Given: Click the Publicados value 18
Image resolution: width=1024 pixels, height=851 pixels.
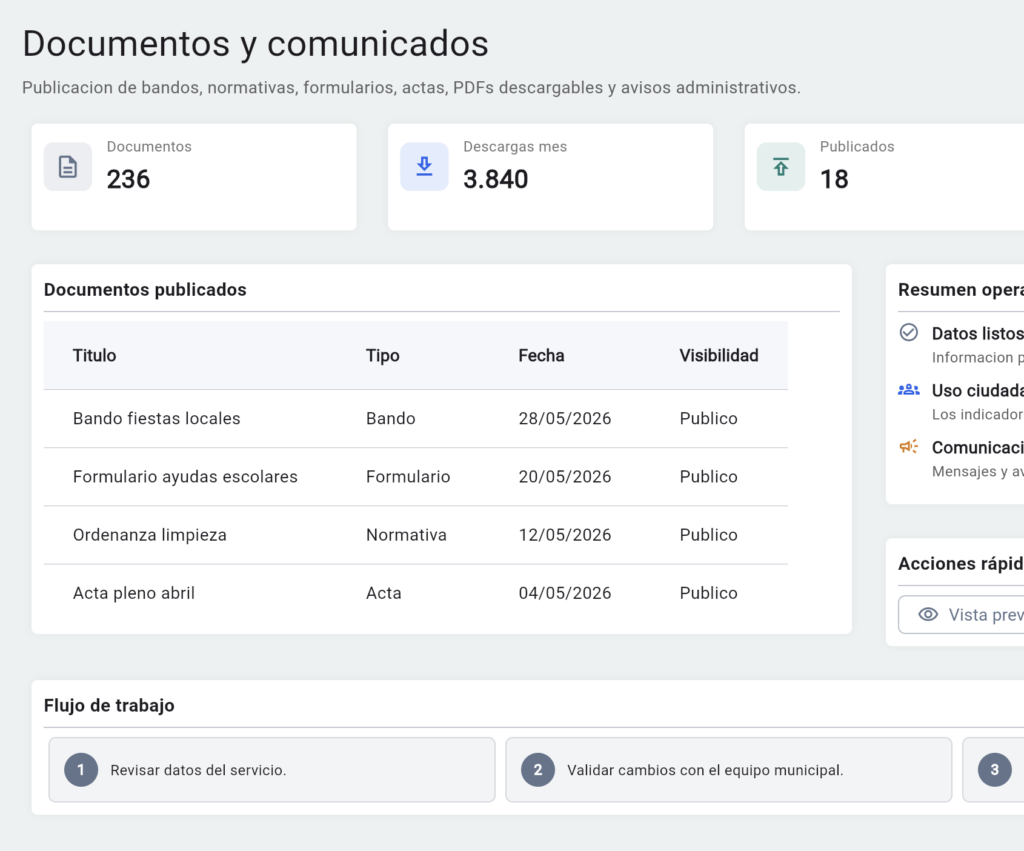Looking at the screenshot, I should 834,179.
